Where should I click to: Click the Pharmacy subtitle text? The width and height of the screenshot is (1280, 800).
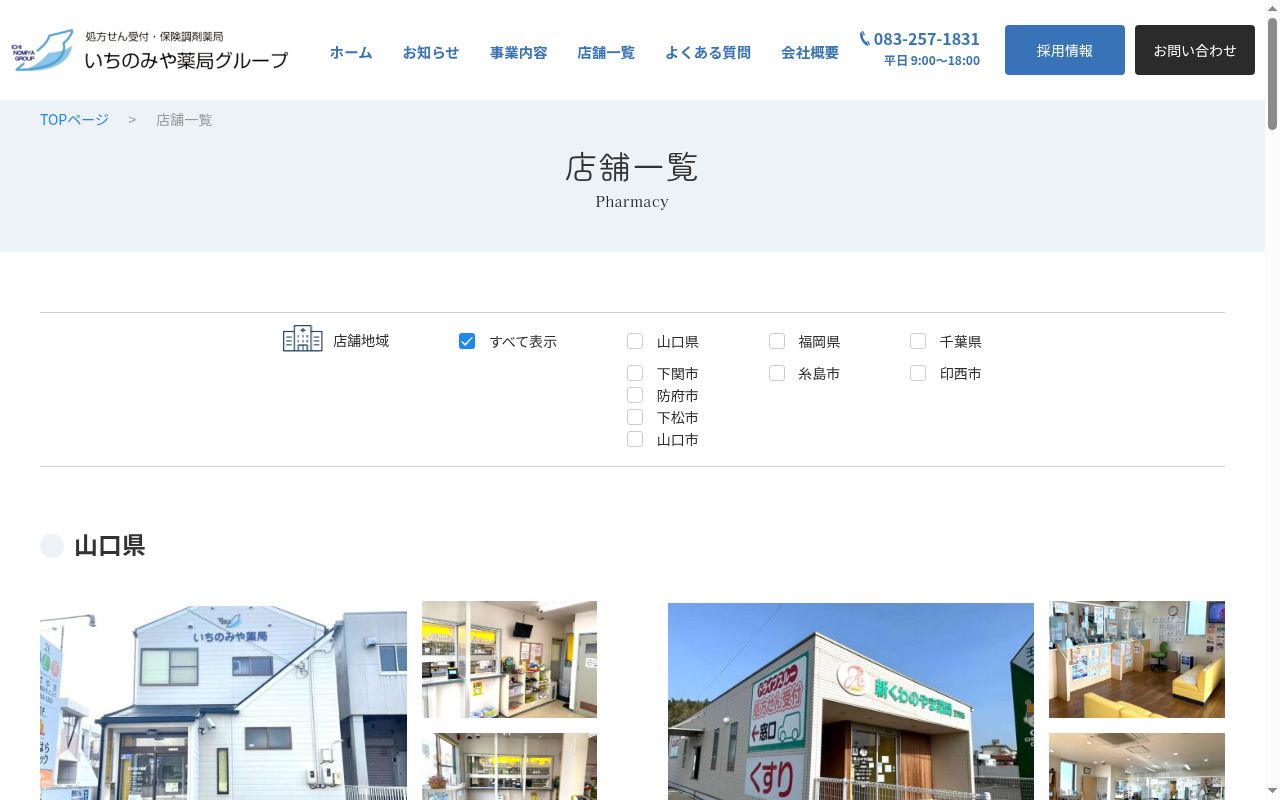[632, 202]
